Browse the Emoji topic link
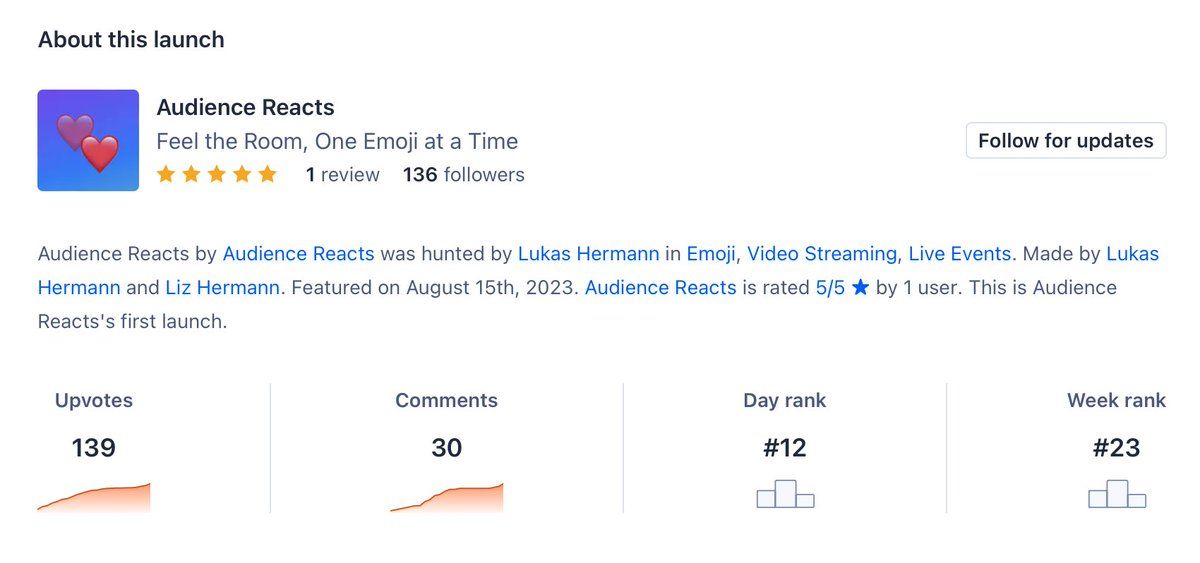This screenshot has width=1200, height=563. pos(710,254)
